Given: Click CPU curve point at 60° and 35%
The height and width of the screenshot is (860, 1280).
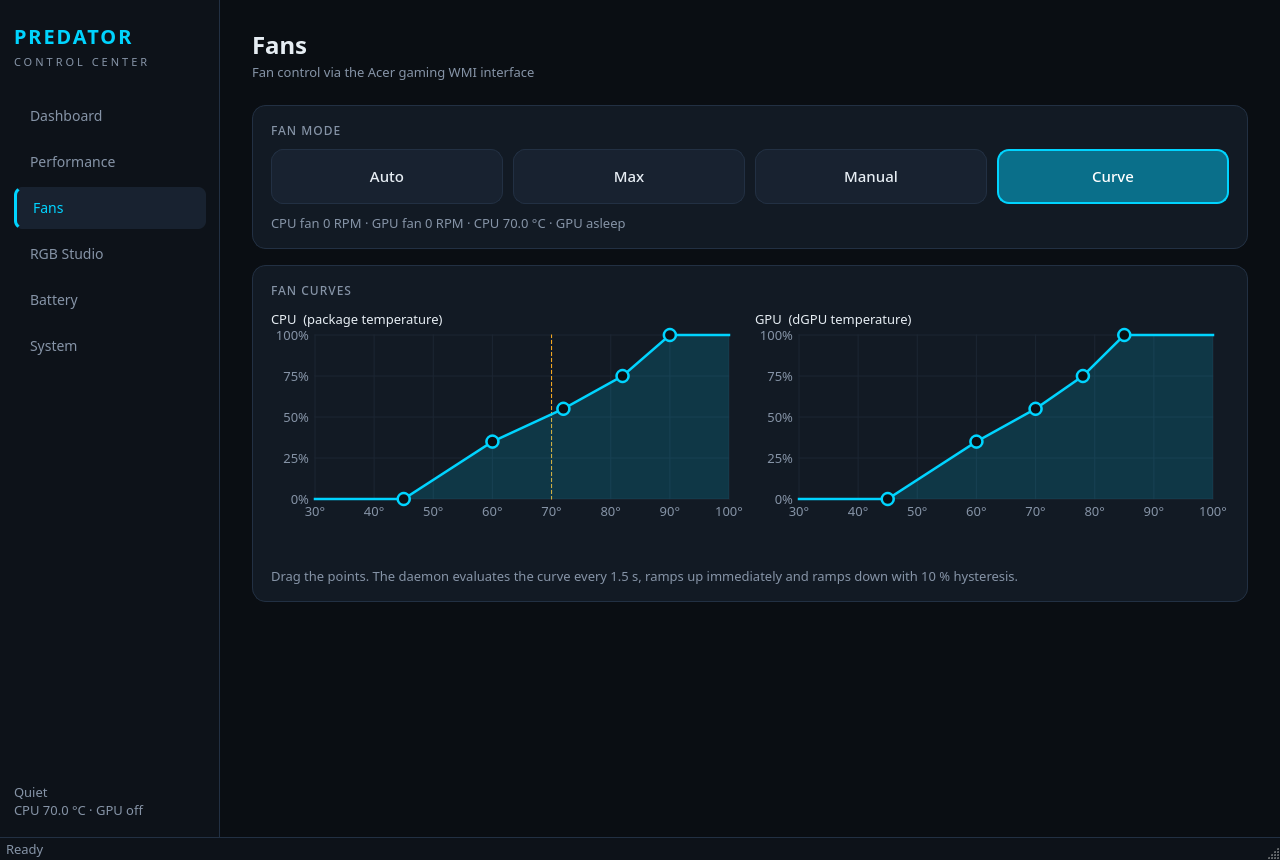Looking at the screenshot, I should [492, 441].
